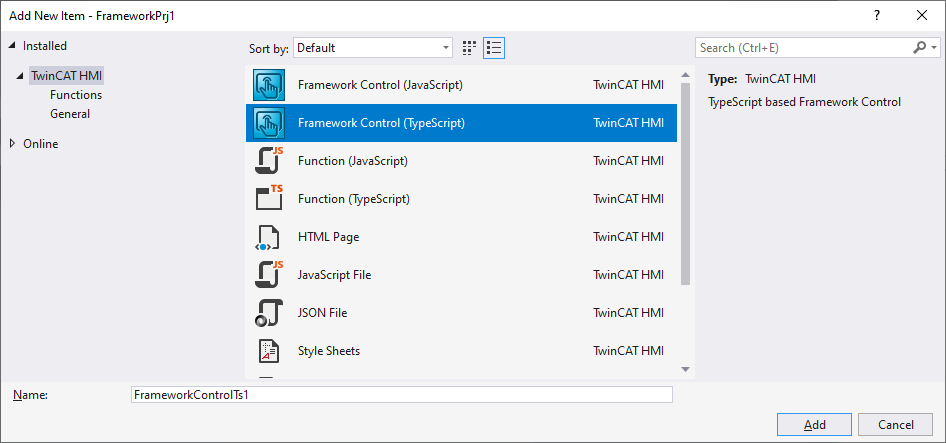Open dialog help with question mark
This screenshot has width=946, height=443.
(x=877, y=16)
